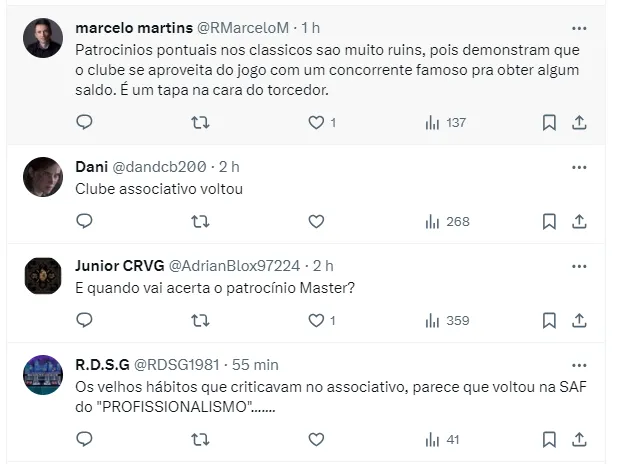Reply to R.D.S.G's tweet
625x464 pixels.
point(84,439)
